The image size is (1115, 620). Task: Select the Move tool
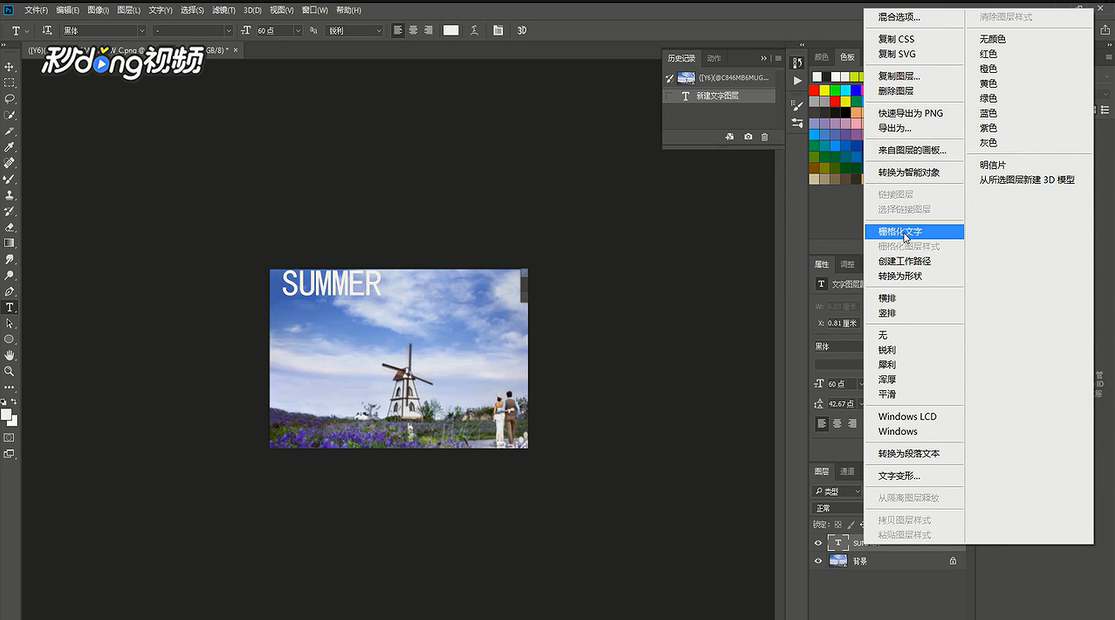[x=9, y=67]
